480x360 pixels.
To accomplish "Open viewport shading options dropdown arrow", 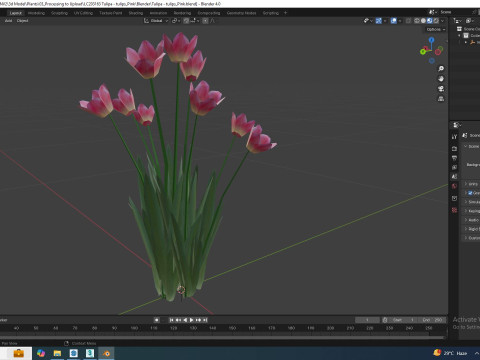I will tap(443, 21).
